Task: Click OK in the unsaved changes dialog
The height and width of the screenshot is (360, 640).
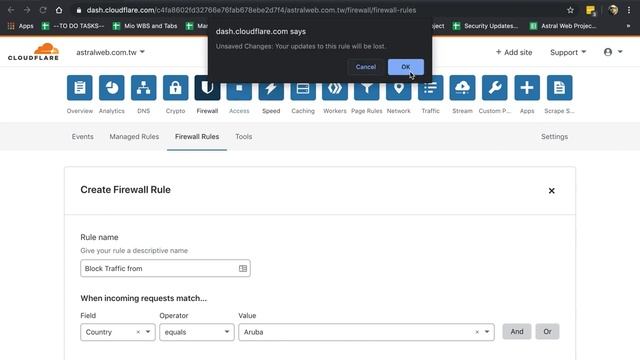Action: pyautogui.click(x=406, y=67)
